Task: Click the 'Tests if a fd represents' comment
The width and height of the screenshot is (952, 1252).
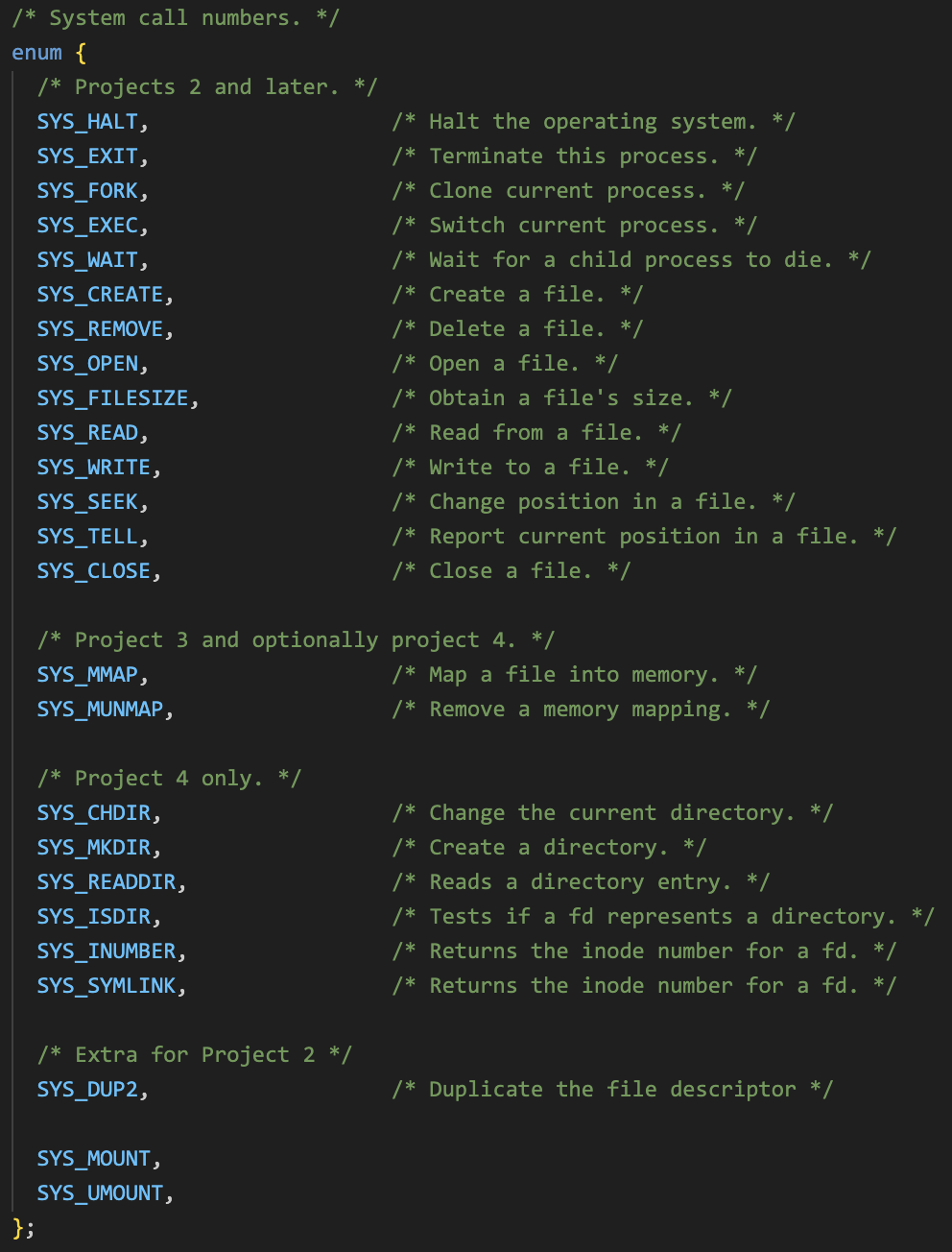Action: point(663,917)
